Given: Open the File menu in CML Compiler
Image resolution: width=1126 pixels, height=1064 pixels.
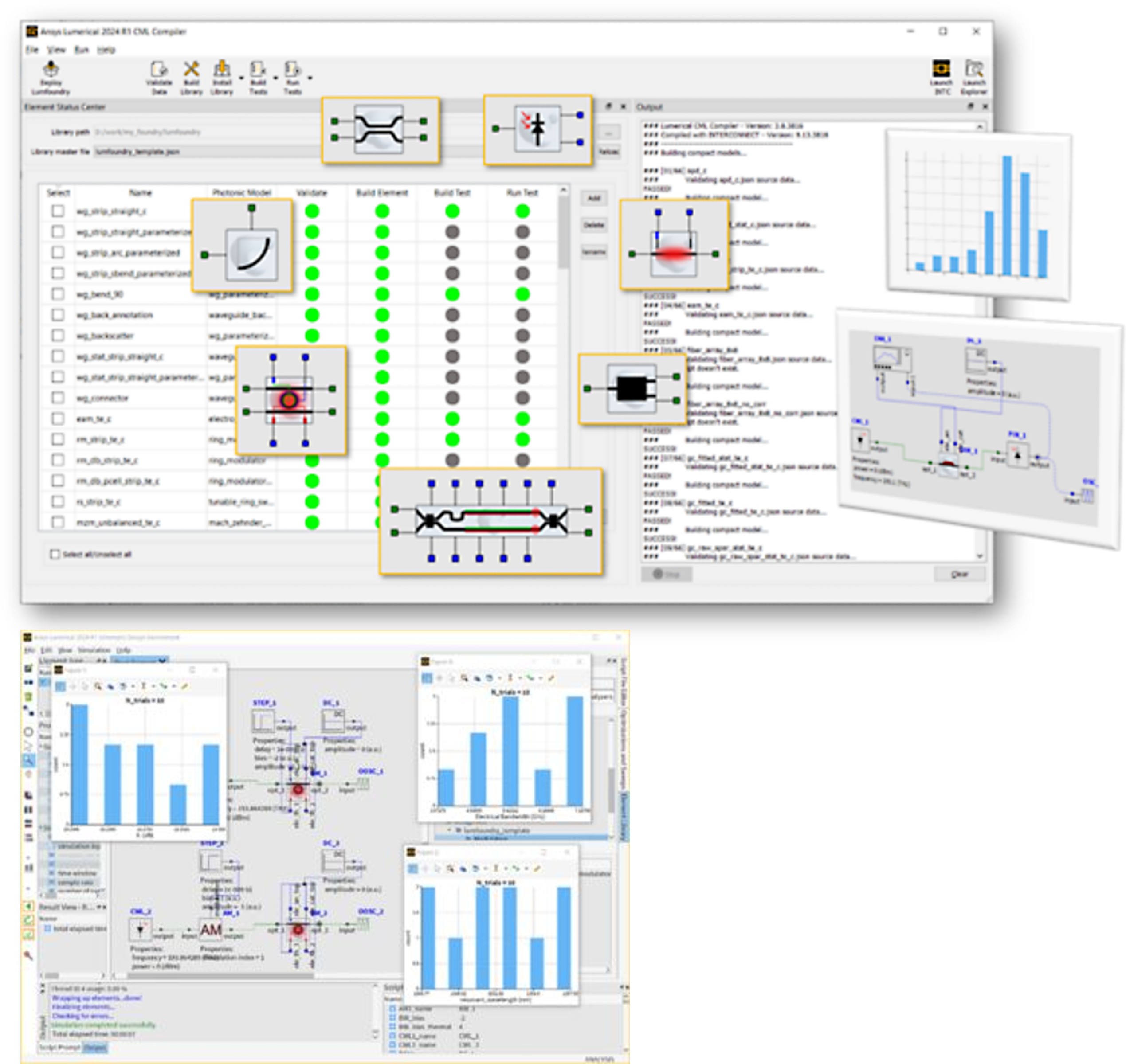Looking at the screenshot, I should [32, 50].
